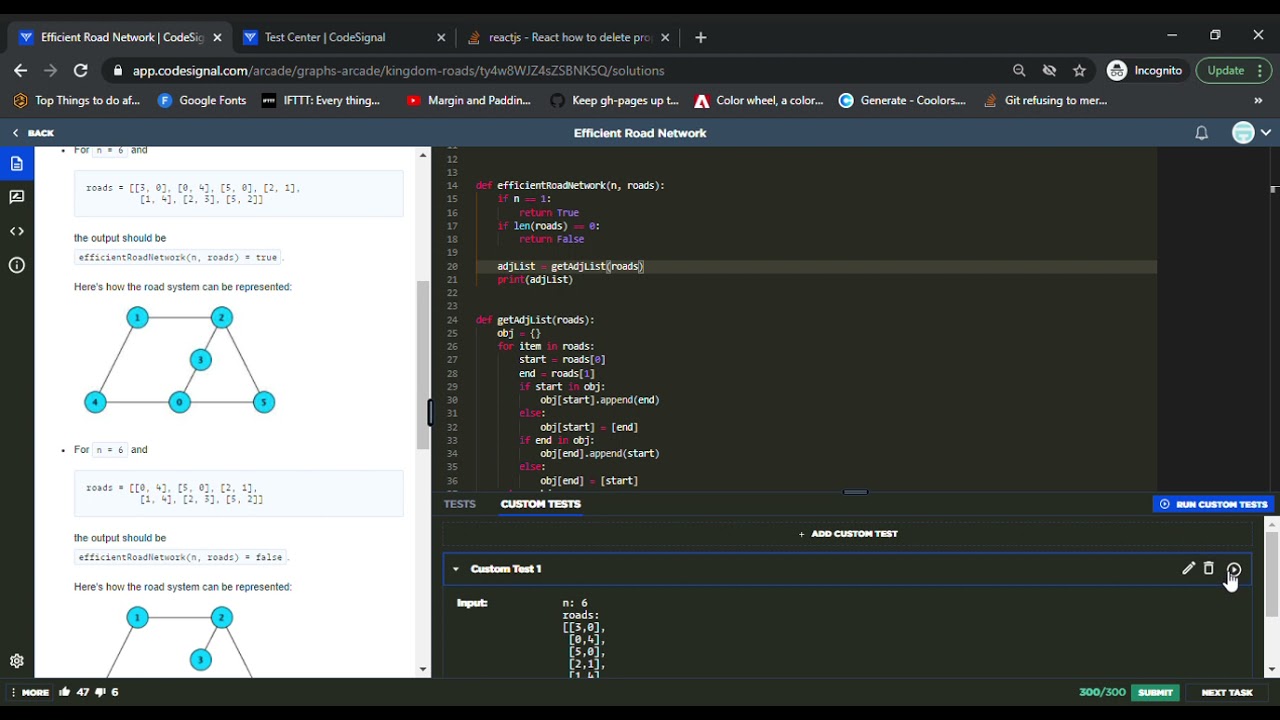
Task: Open the solutions code icon in sidebar
Action: (17, 232)
